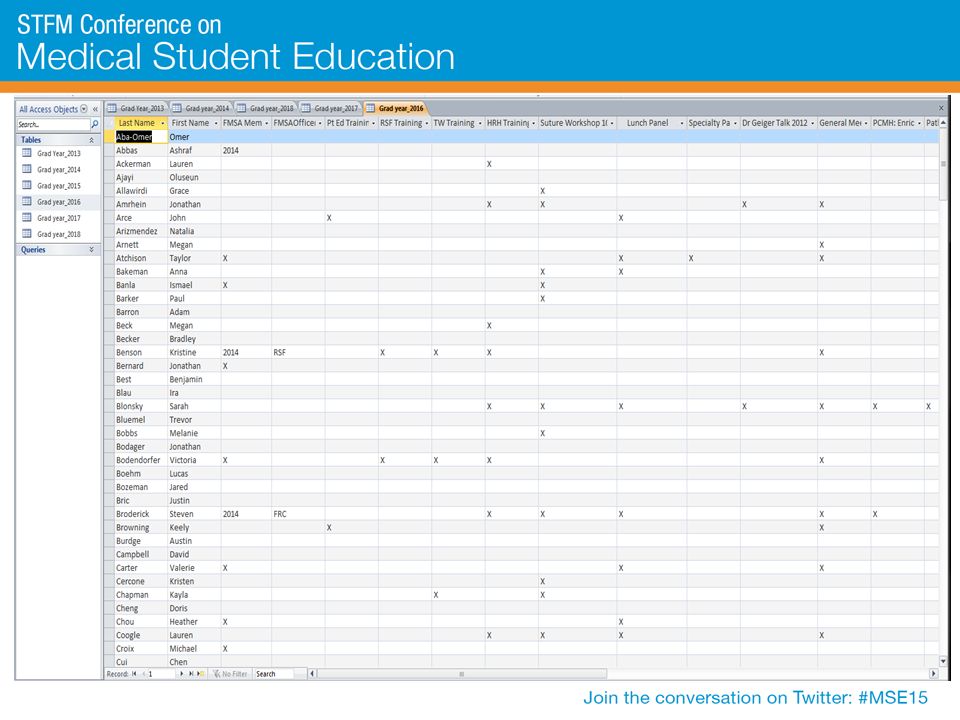
Task: Click first name cell Kristine
Action: point(195,353)
